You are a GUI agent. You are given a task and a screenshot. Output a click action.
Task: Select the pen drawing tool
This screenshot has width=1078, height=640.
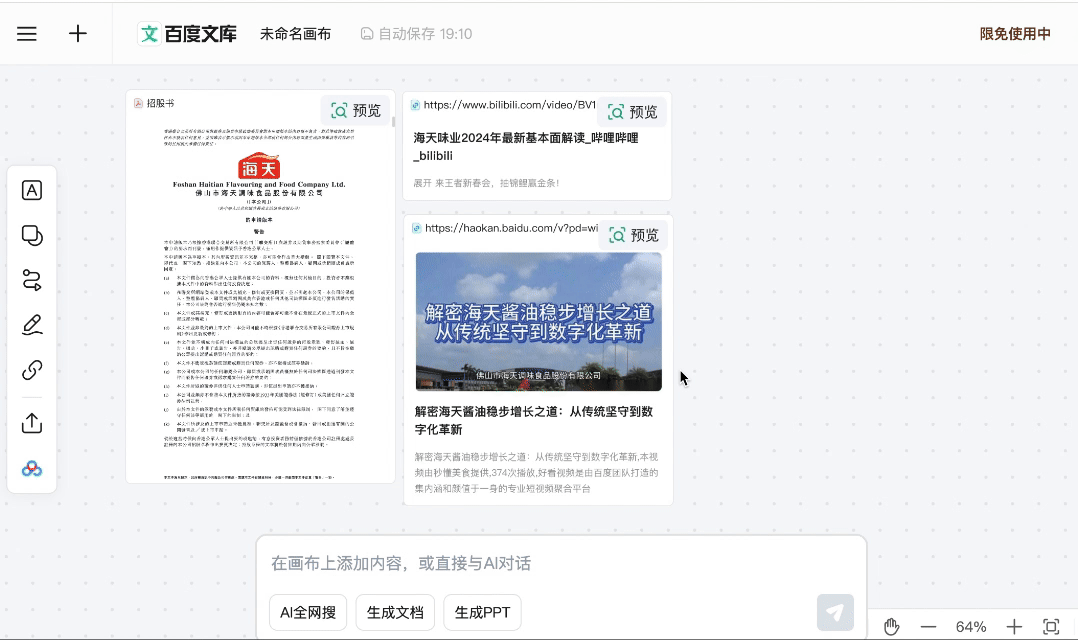pos(32,325)
